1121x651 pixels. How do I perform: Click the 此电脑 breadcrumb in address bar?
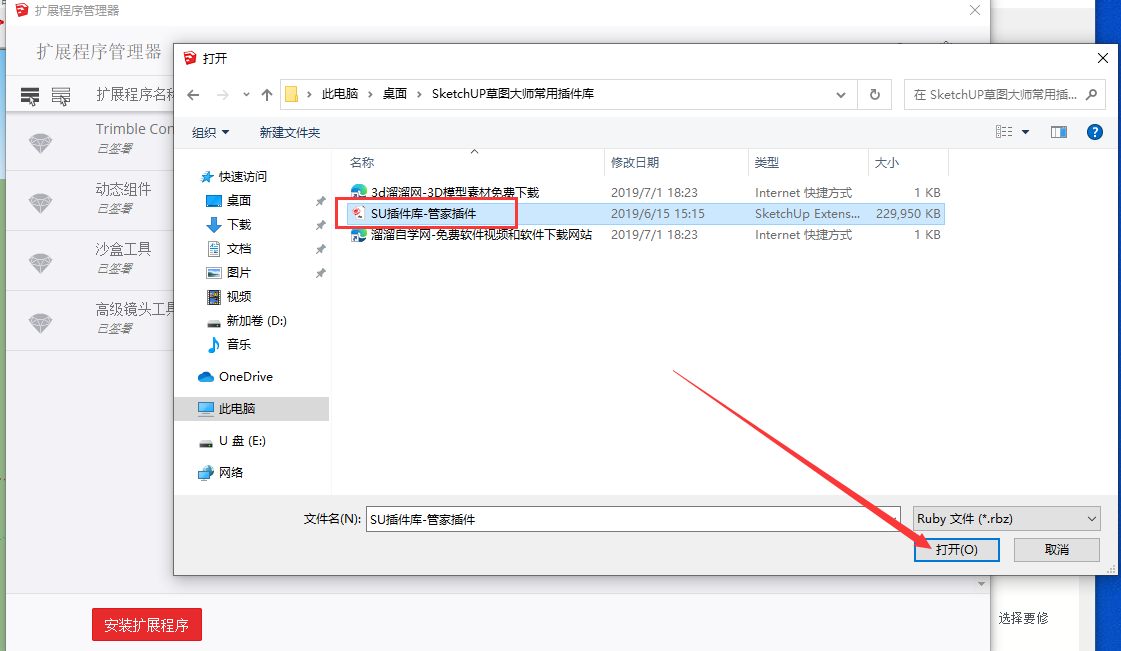coord(340,94)
